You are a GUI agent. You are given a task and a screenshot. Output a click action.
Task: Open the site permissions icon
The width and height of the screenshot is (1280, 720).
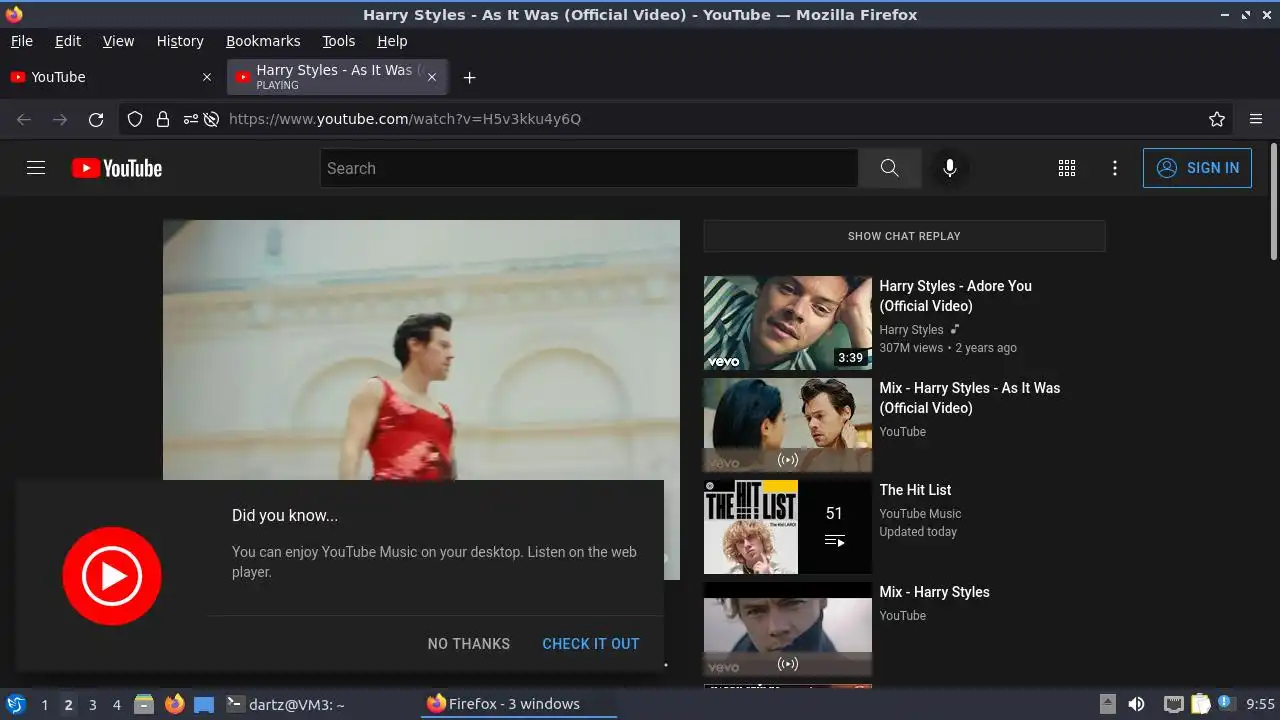(190, 119)
